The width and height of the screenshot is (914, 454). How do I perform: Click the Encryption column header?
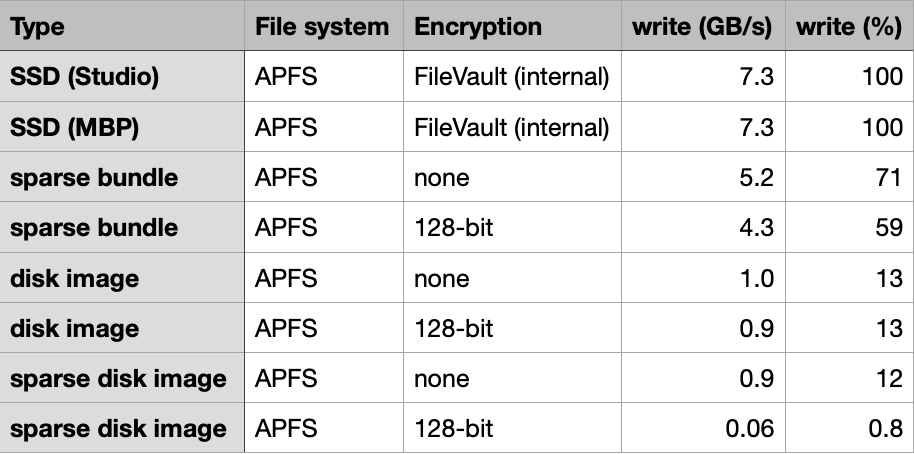pyautogui.click(x=478, y=27)
